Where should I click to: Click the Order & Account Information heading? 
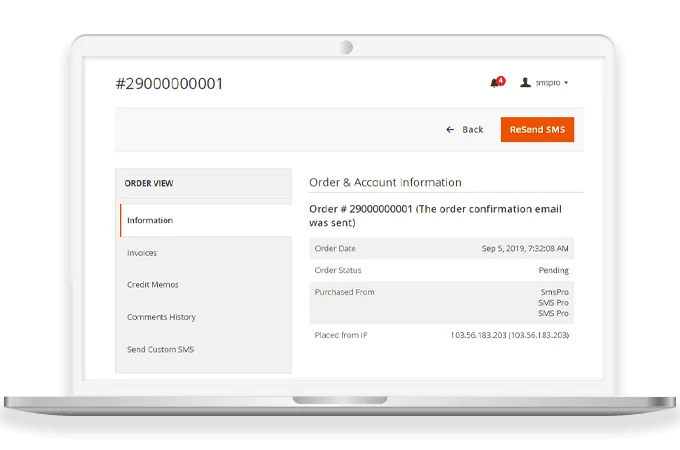(x=385, y=183)
